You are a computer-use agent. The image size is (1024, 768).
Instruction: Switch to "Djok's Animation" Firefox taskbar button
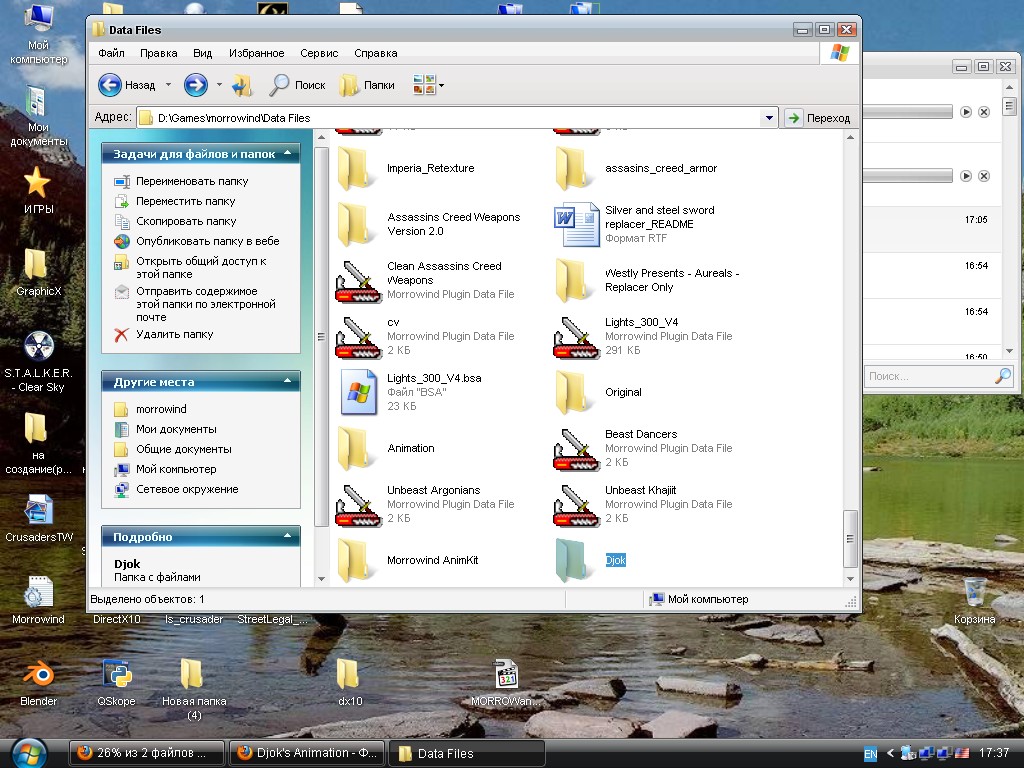[308, 753]
